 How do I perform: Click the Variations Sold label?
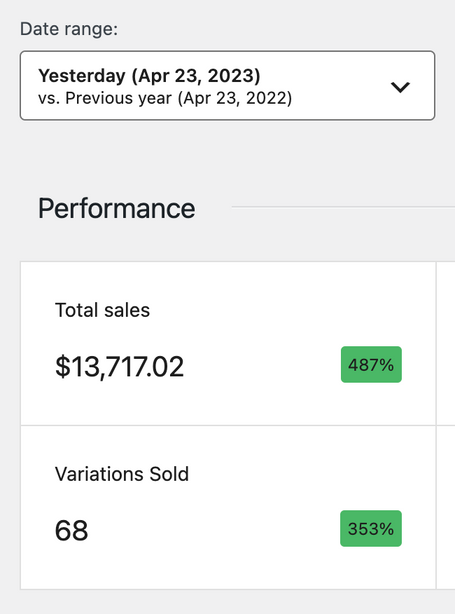click(122, 474)
